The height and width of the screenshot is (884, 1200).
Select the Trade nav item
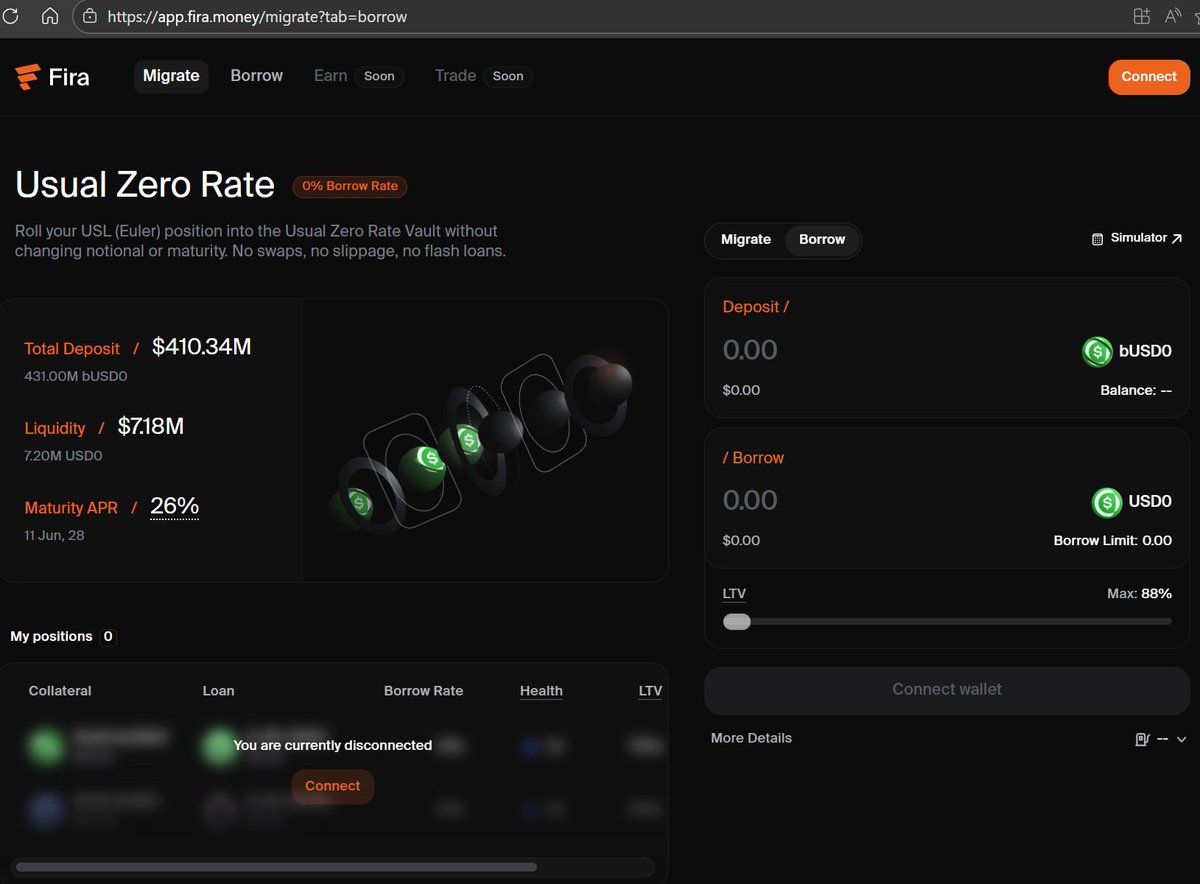tap(455, 76)
